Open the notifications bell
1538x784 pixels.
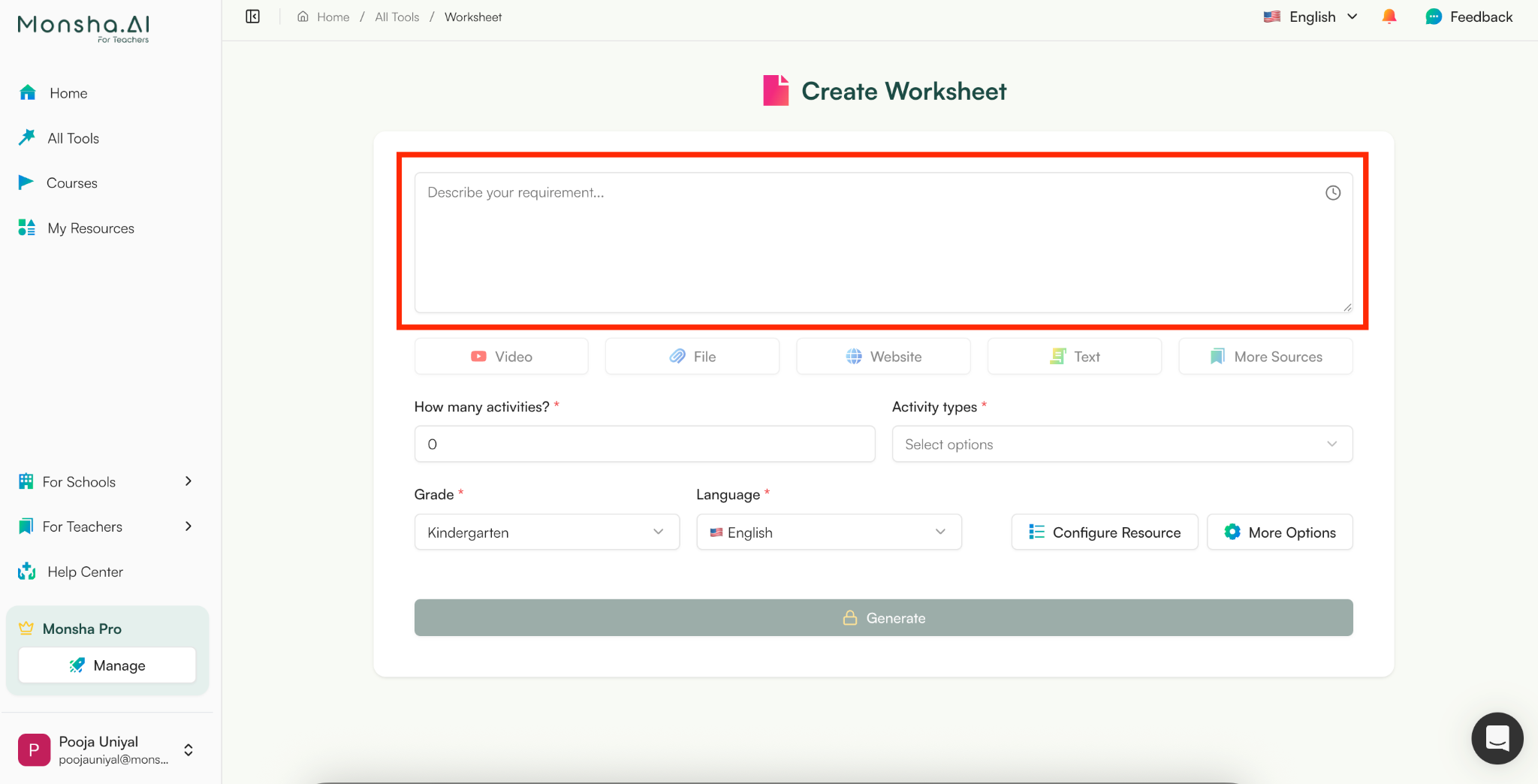pyautogui.click(x=1389, y=16)
